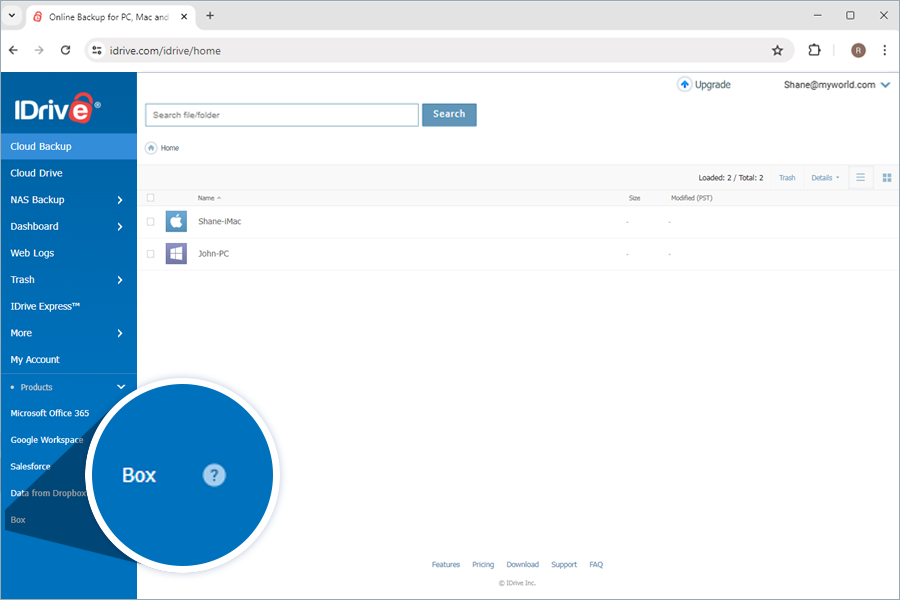Select Box in the products list
Screen dimensions: 900x600
[x=18, y=520]
